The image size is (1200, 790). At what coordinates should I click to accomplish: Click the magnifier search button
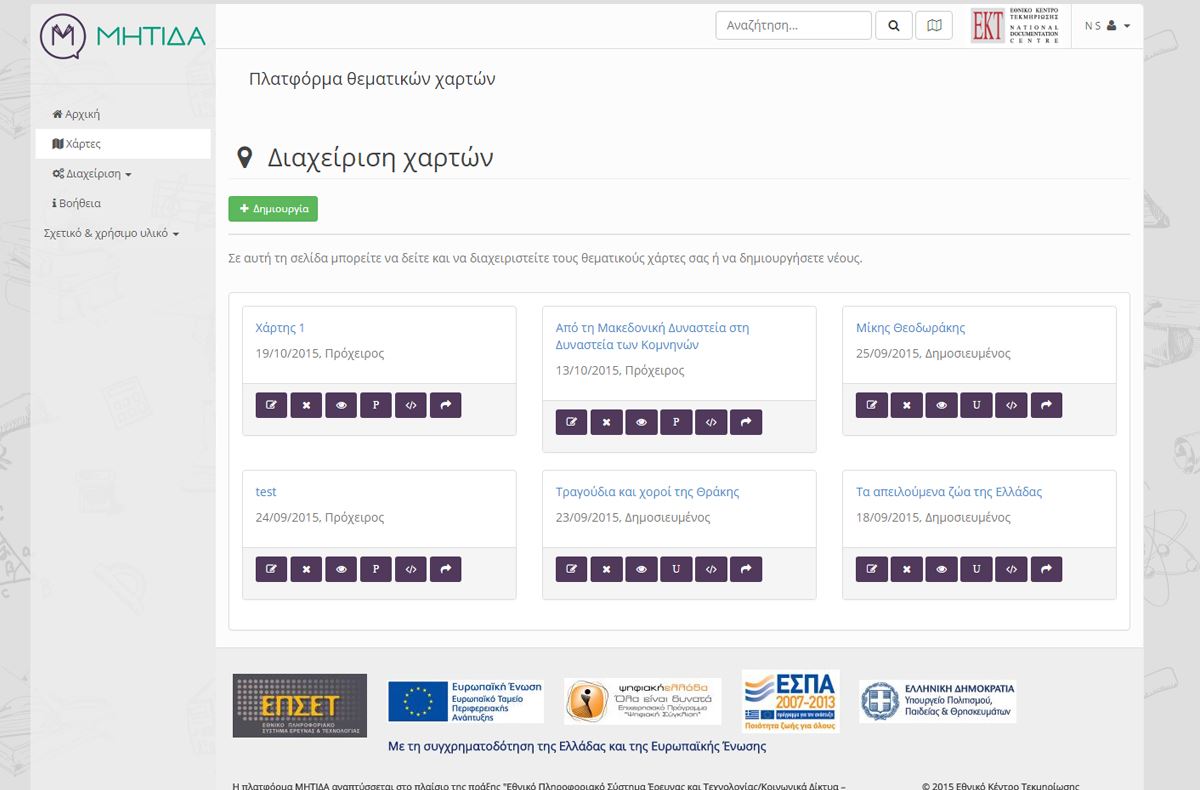tap(894, 26)
